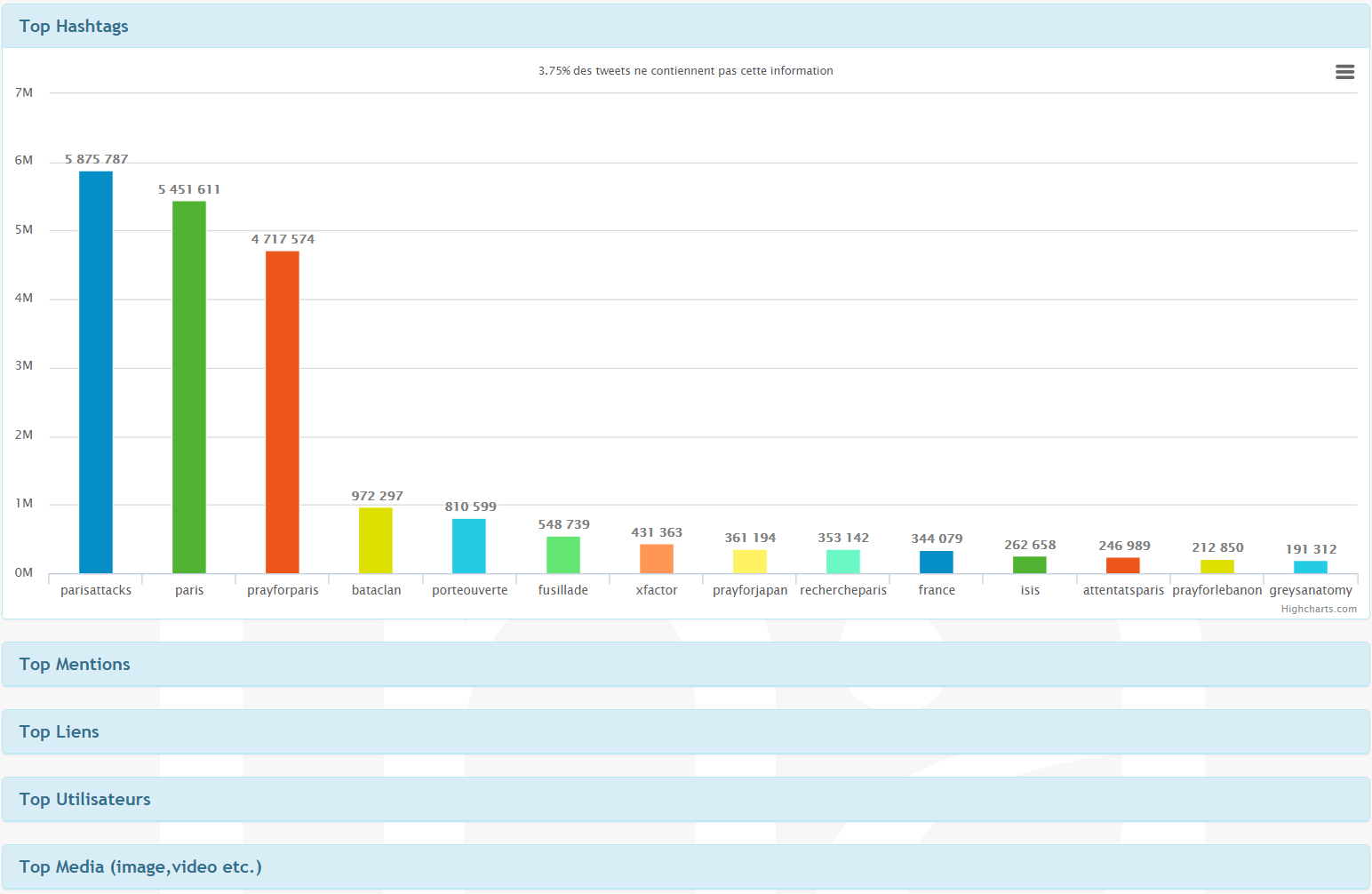Open the Highcharts.com credit link

point(1319,610)
